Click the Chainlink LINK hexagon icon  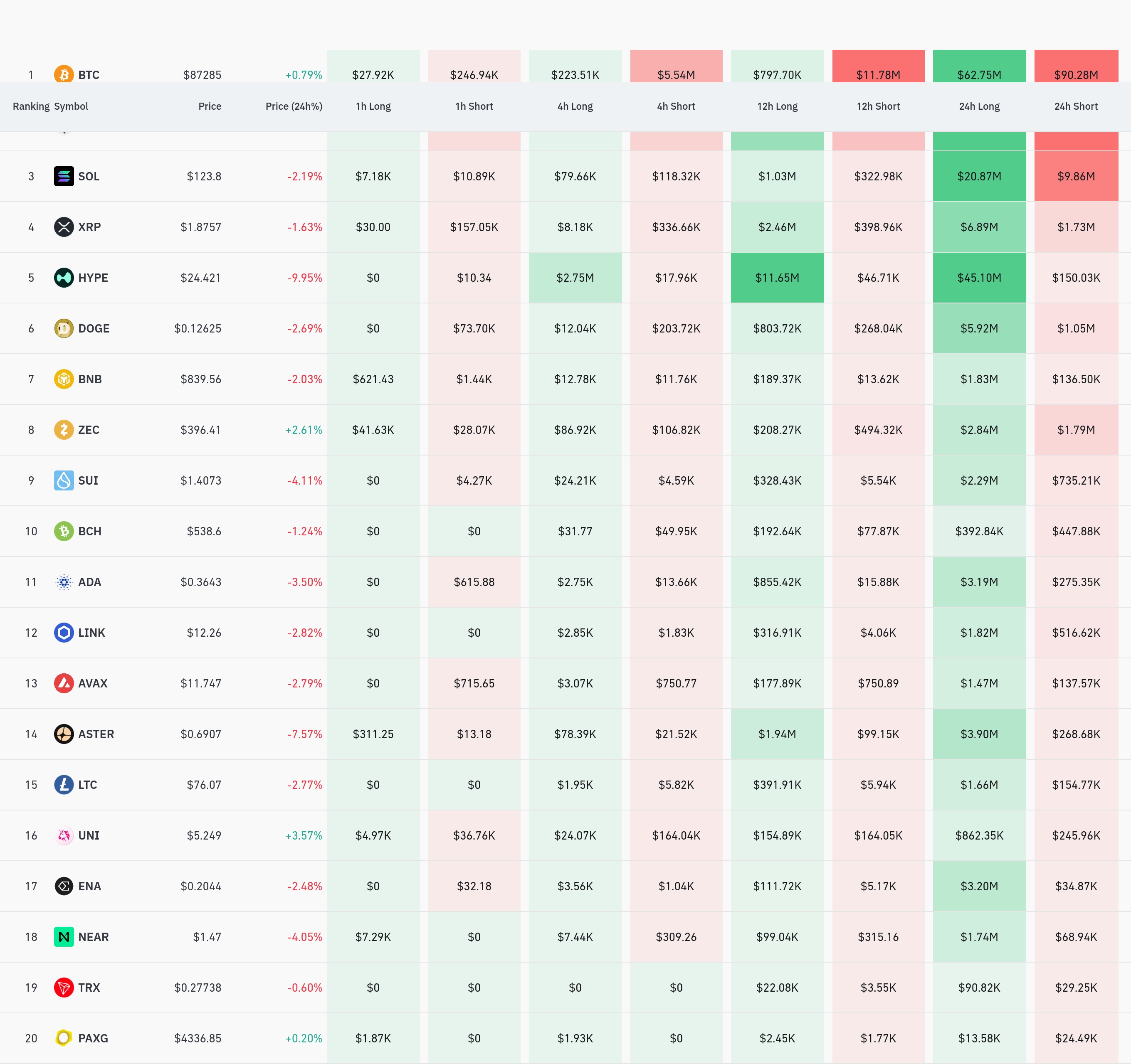[x=64, y=632]
